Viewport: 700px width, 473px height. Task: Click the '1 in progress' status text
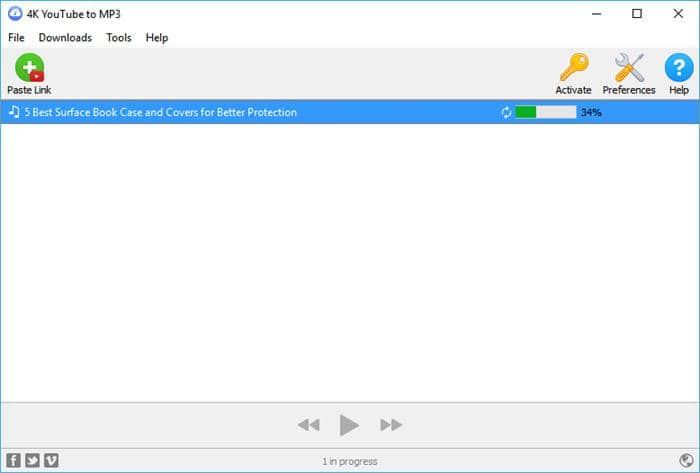[x=350, y=461]
